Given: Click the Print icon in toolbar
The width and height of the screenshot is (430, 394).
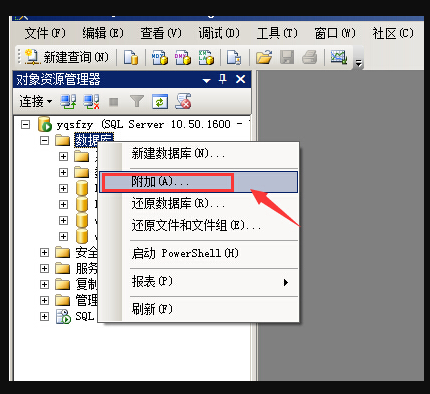Looking at the screenshot, I should tap(309, 57).
